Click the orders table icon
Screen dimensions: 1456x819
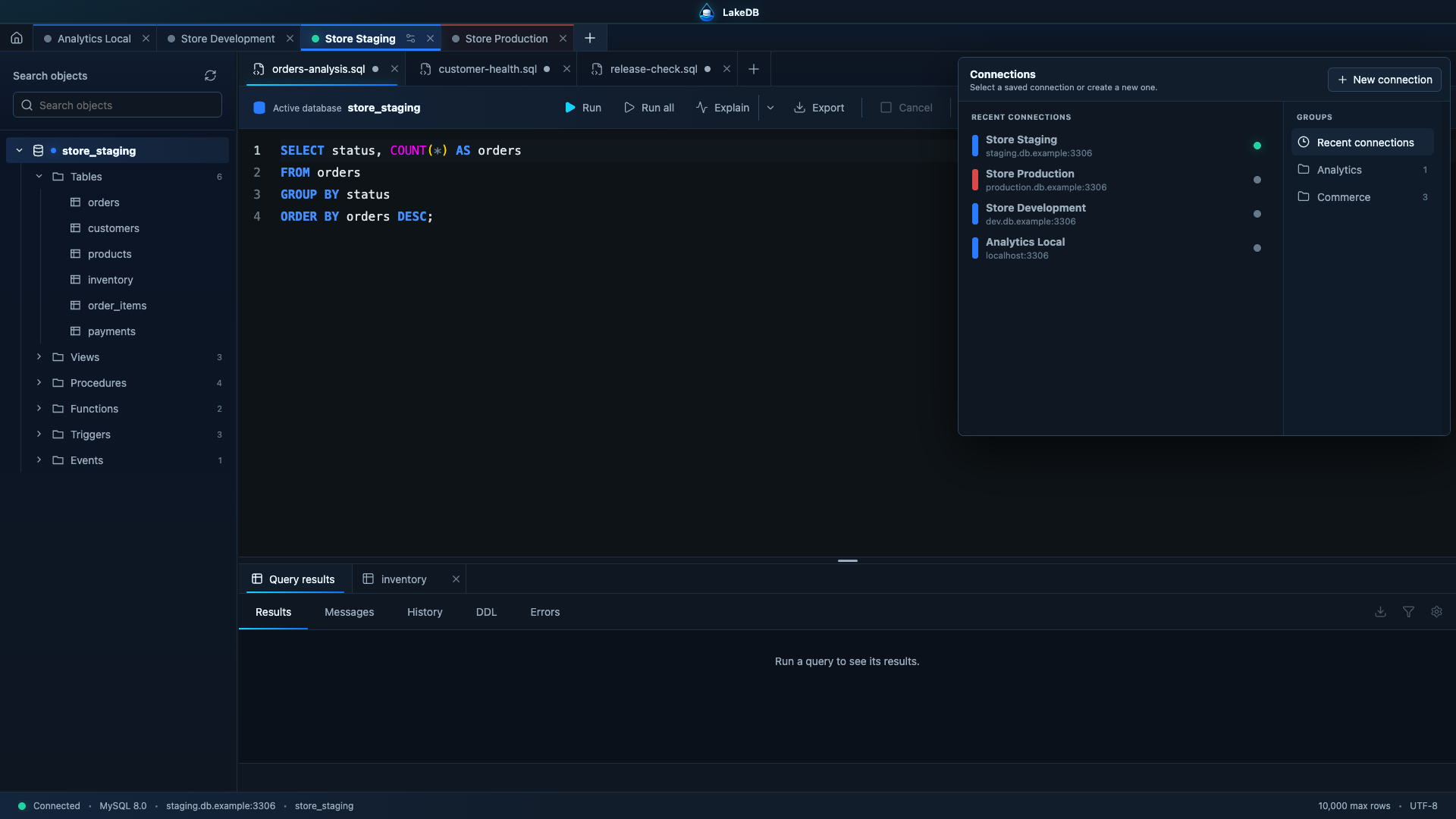tap(75, 202)
